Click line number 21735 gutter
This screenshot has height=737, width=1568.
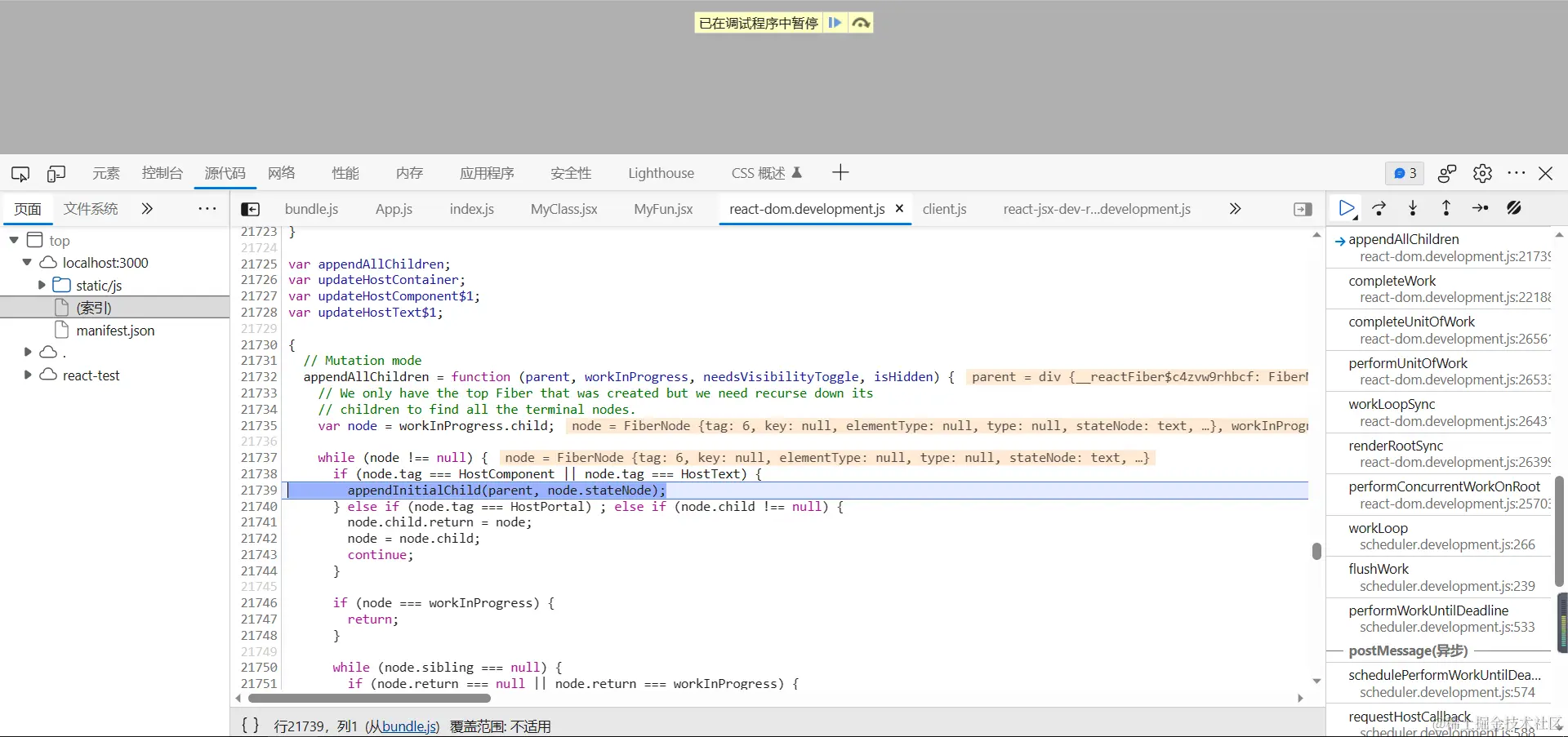259,426
